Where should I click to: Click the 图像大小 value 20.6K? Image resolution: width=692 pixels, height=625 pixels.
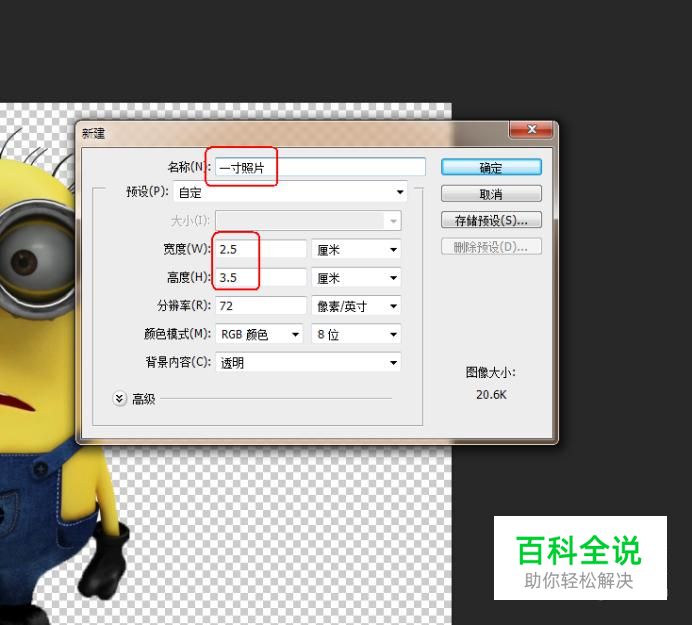click(491, 395)
